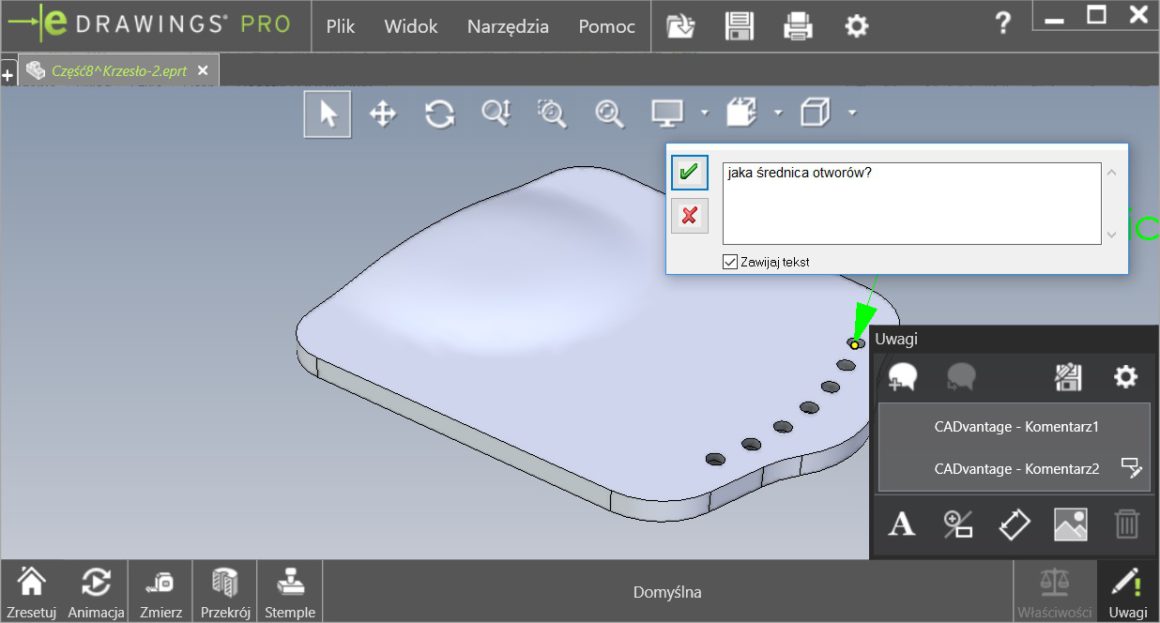Reset the view with Zresetuj
Screen dimensions: 1160x623
click(x=32, y=588)
